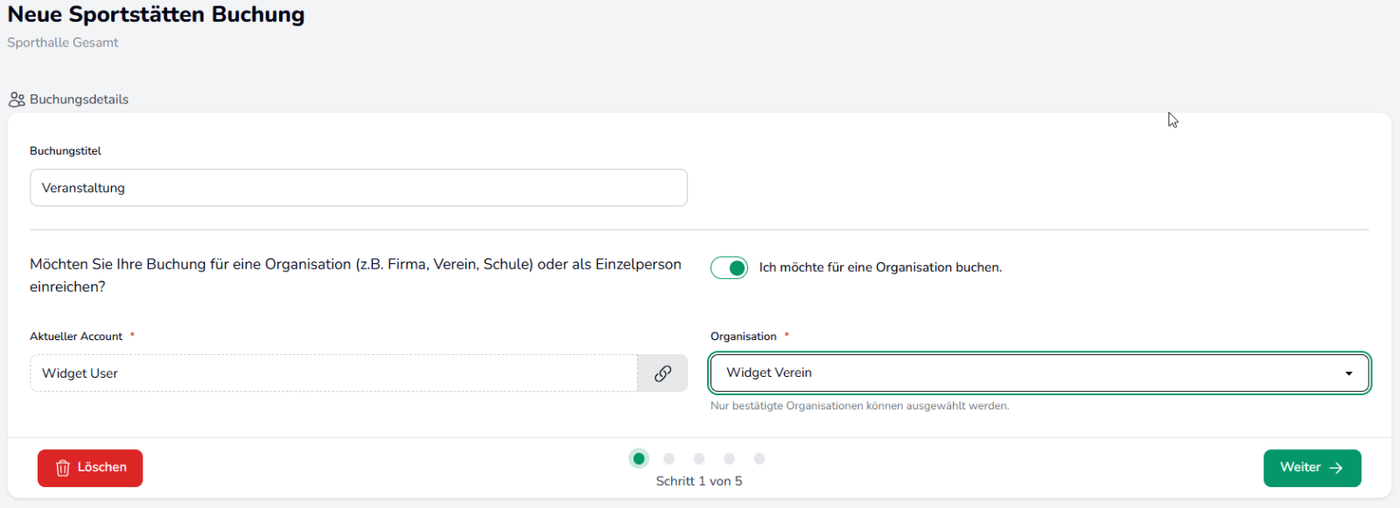Toggle off the organisation booking switch
The height and width of the screenshot is (508, 1400).
click(729, 268)
